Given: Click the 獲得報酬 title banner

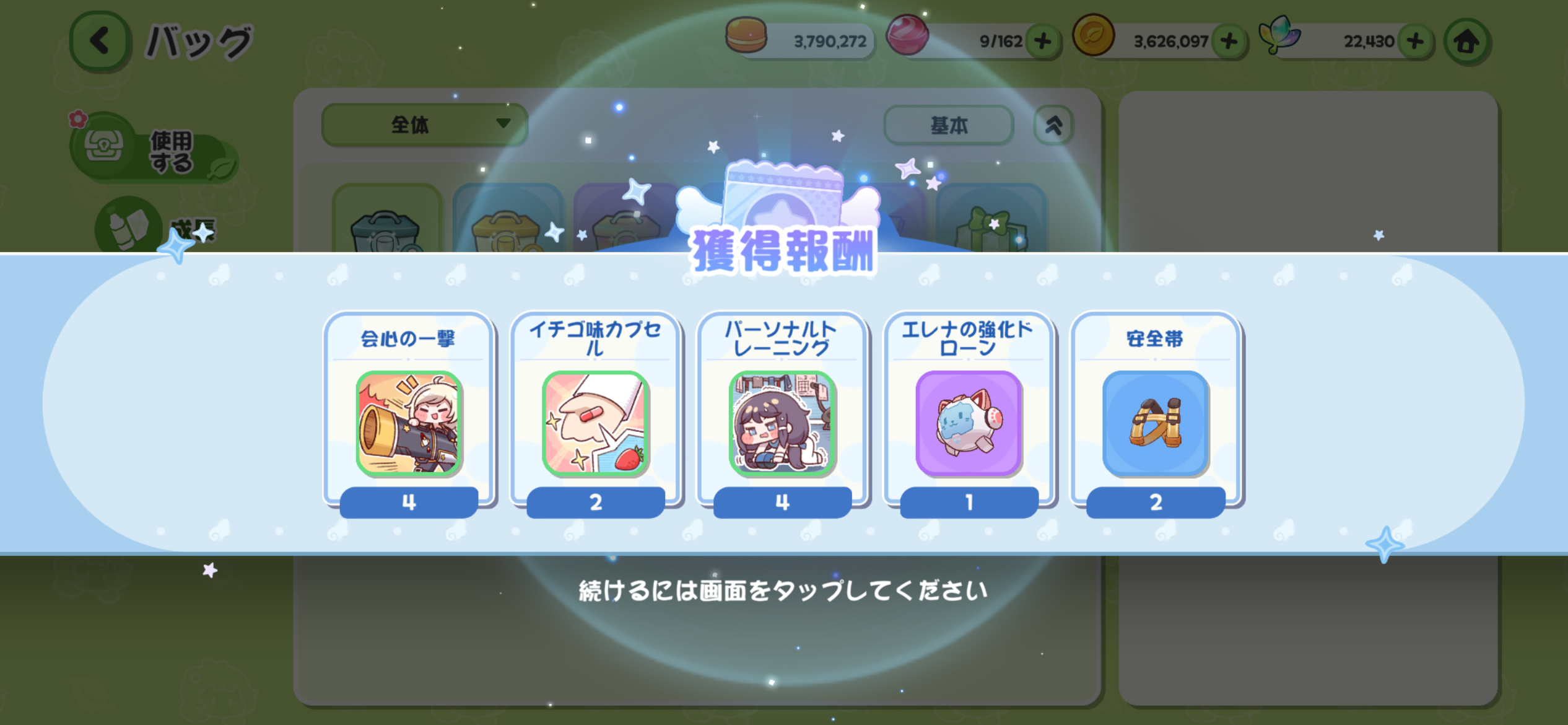Looking at the screenshot, I should pos(783,251).
